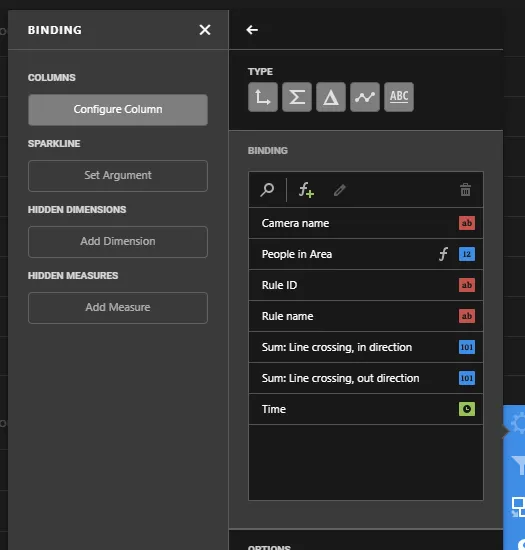Click the Configure Column button
The image size is (525, 550).
pos(118,110)
